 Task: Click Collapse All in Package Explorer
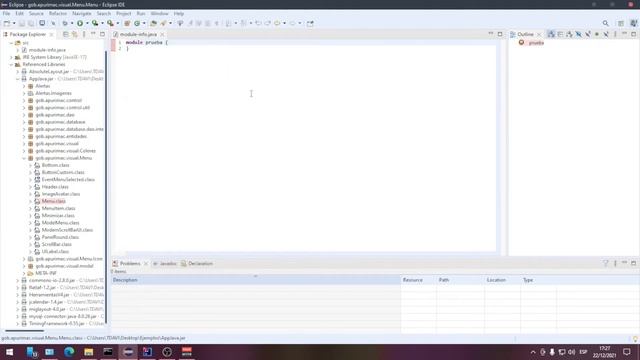tap(66, 34)
